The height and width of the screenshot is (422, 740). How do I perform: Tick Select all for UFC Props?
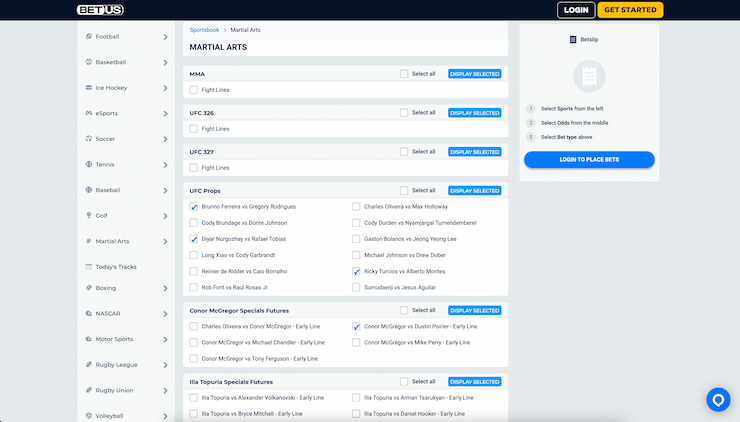pos(404,191)
